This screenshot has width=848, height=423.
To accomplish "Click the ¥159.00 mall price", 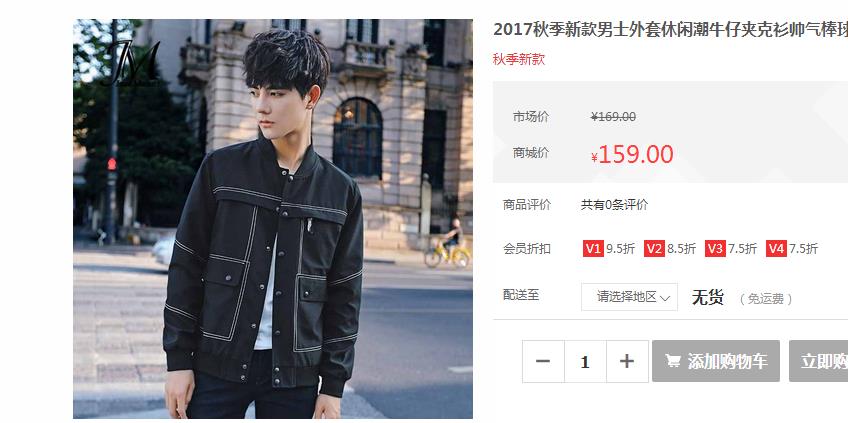I will click(x=632, y=155).
